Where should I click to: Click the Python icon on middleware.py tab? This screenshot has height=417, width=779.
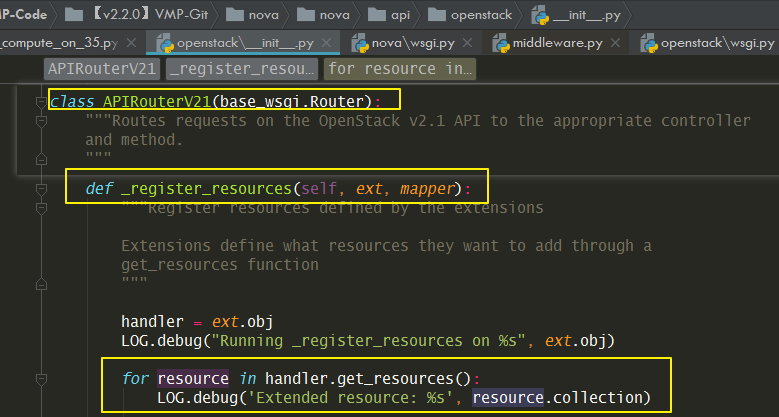point(501,44)
